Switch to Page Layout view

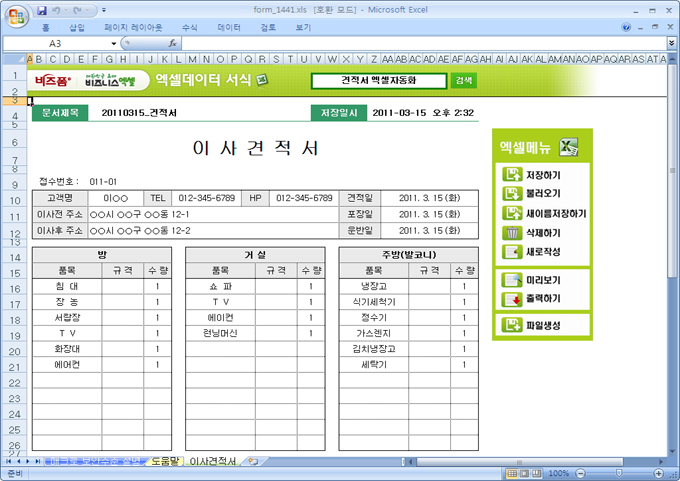[524, 473]
